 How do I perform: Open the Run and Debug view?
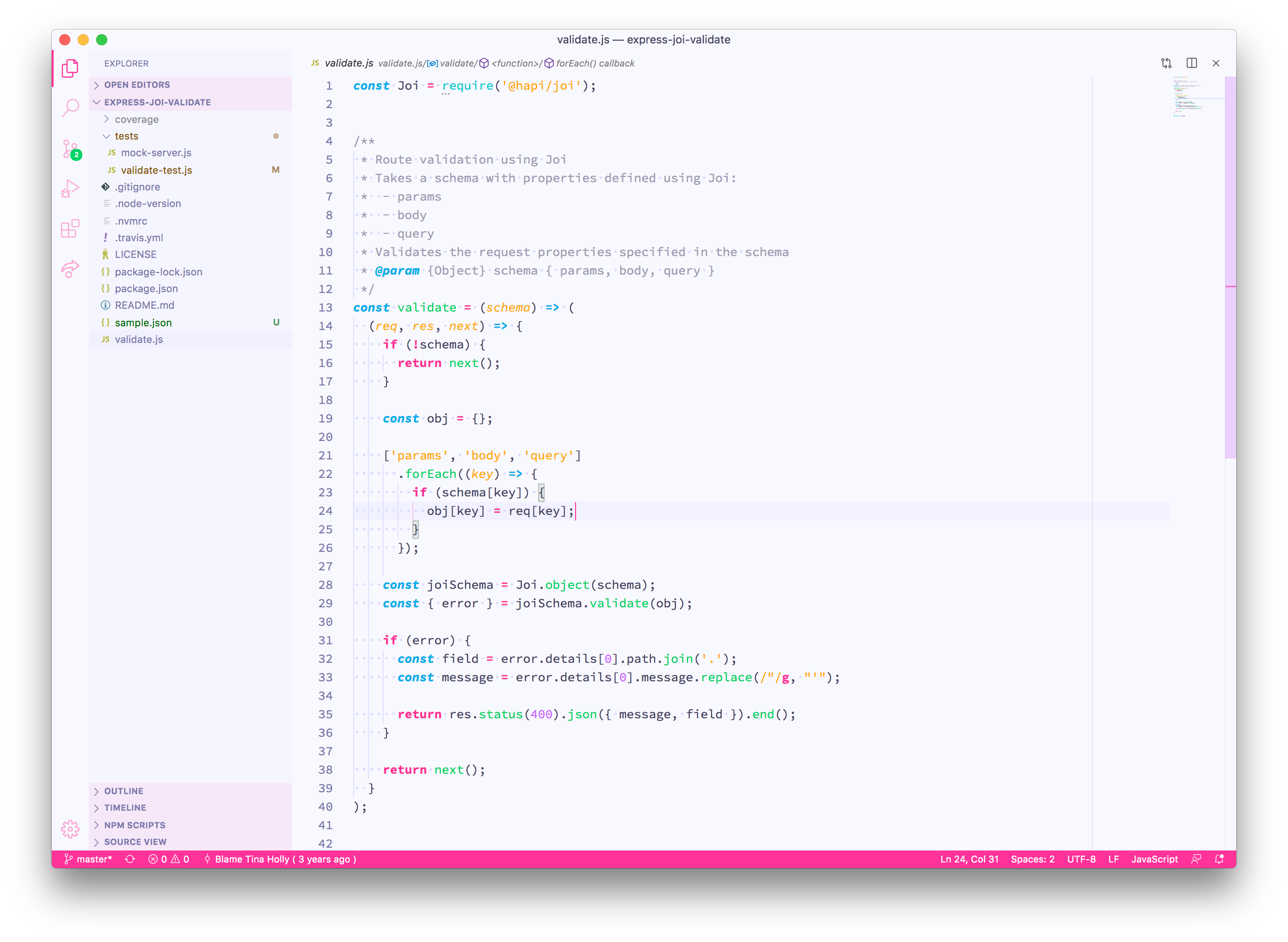70,188
